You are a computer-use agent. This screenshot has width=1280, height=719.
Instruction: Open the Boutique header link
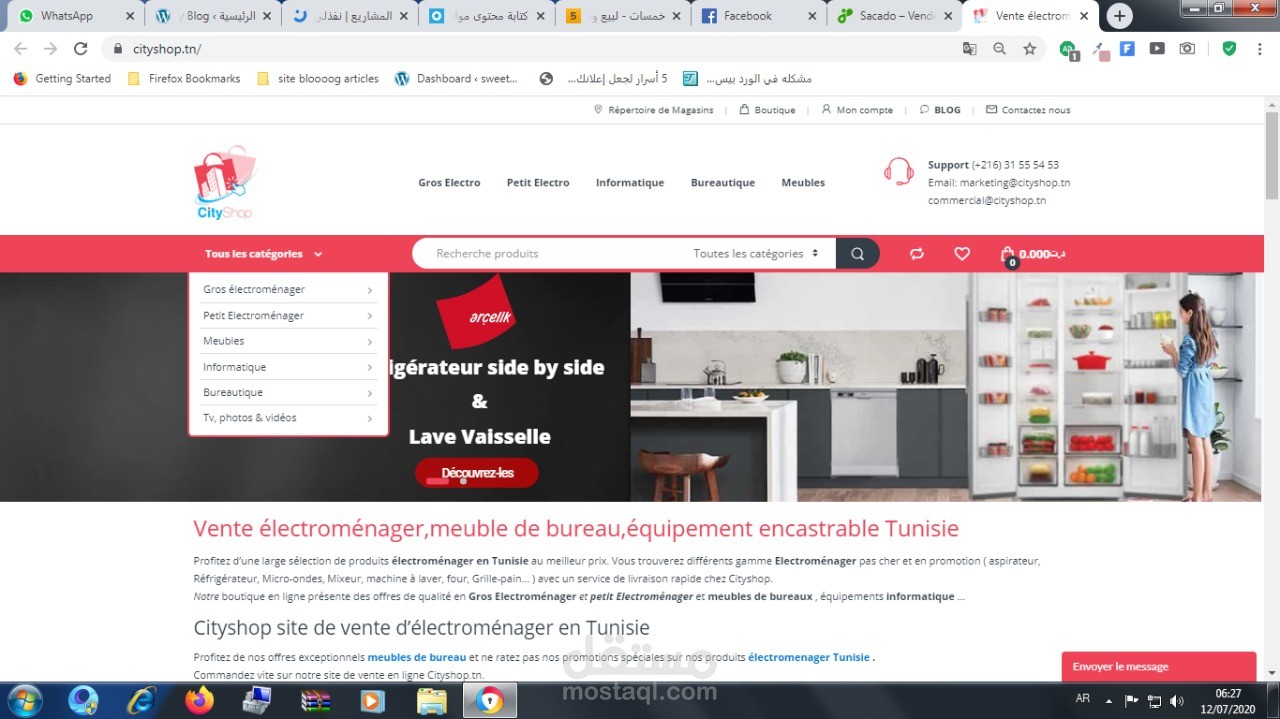click(x=767, y=110)
